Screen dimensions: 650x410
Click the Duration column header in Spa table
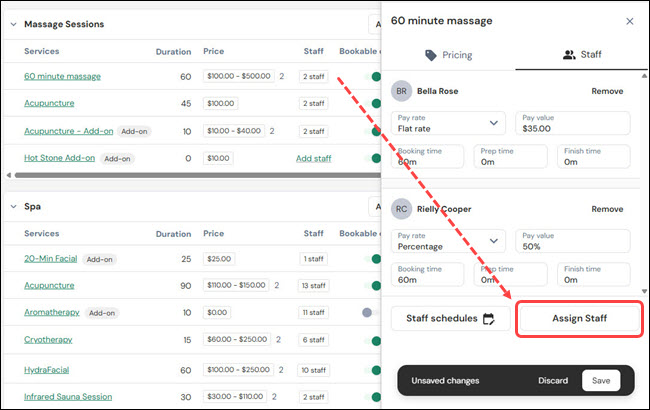[x=173, y=234]
